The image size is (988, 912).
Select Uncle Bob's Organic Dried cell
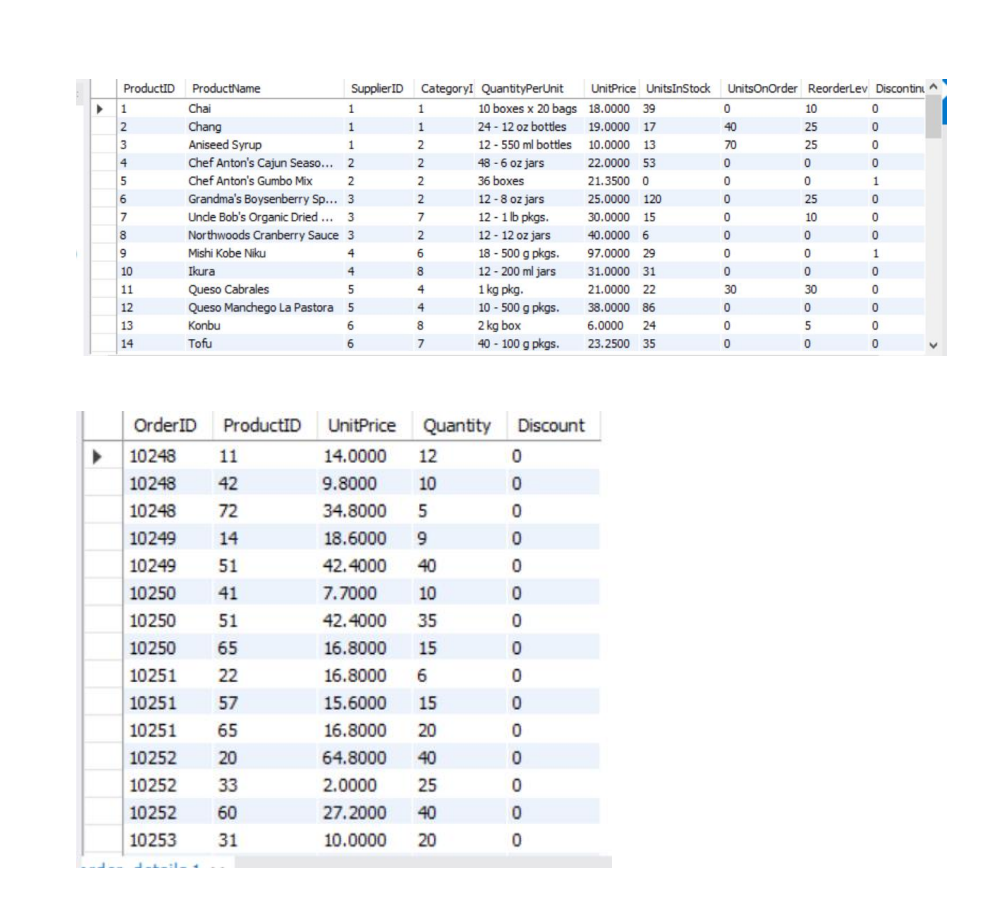click(261, 217)
